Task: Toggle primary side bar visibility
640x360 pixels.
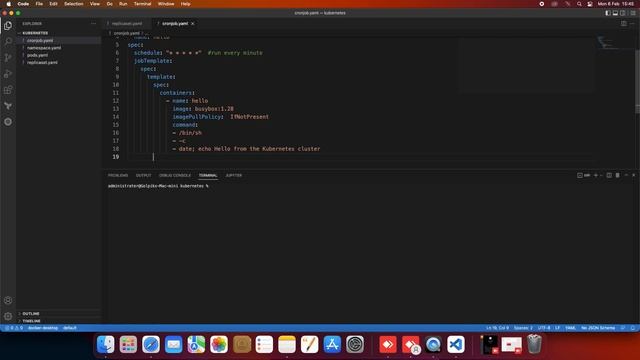Action: pyautogui.click(x=608, y=13)
